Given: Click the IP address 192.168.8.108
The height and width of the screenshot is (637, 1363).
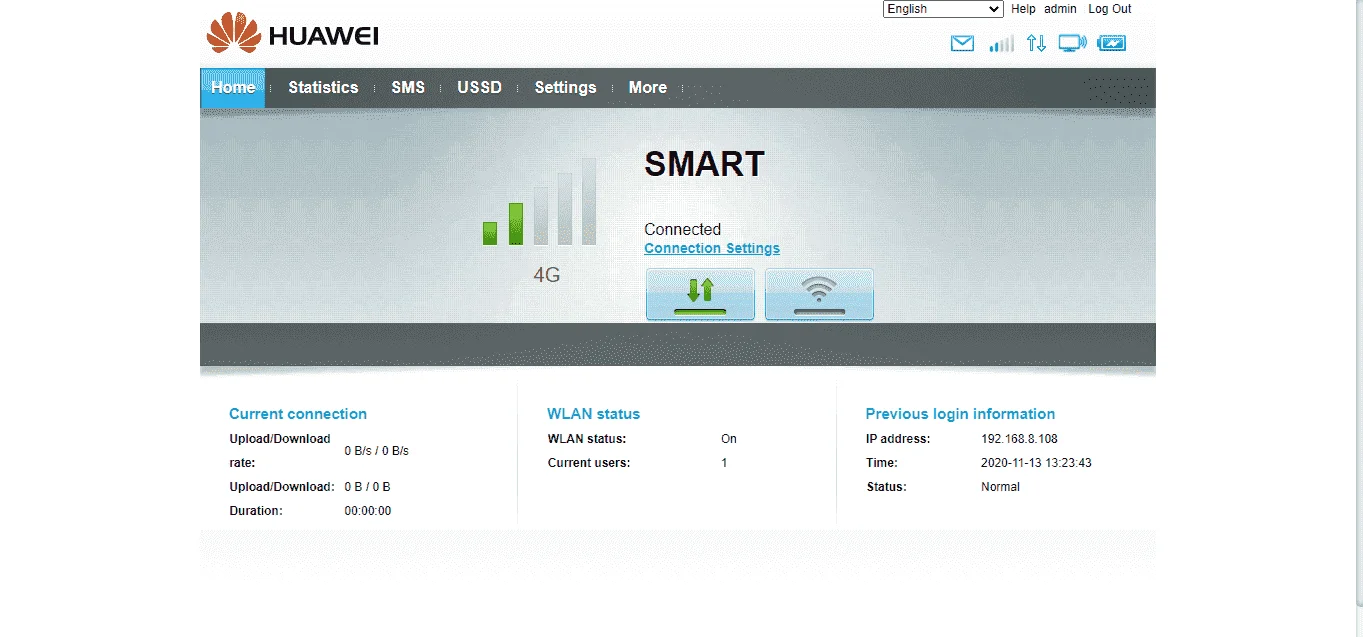Looking at the screenshot, I should tap(1019, 439).
